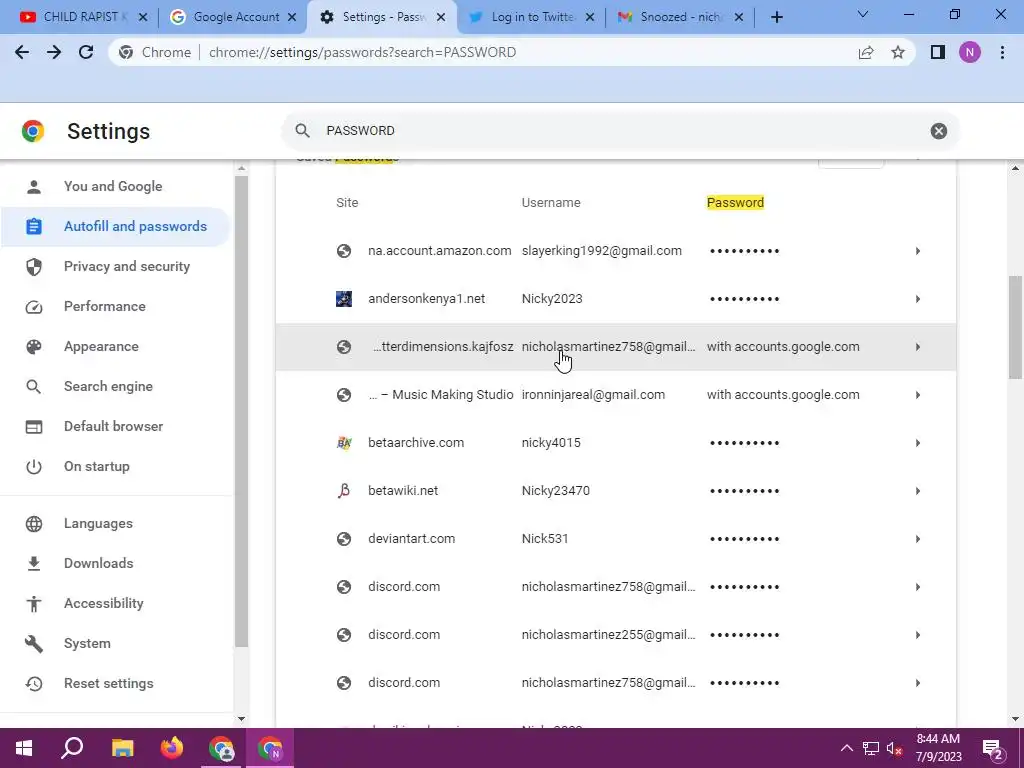Click the forward navigation arrow
The height and width of the screenshot is (768, 1024).
(x=54, y=52)
